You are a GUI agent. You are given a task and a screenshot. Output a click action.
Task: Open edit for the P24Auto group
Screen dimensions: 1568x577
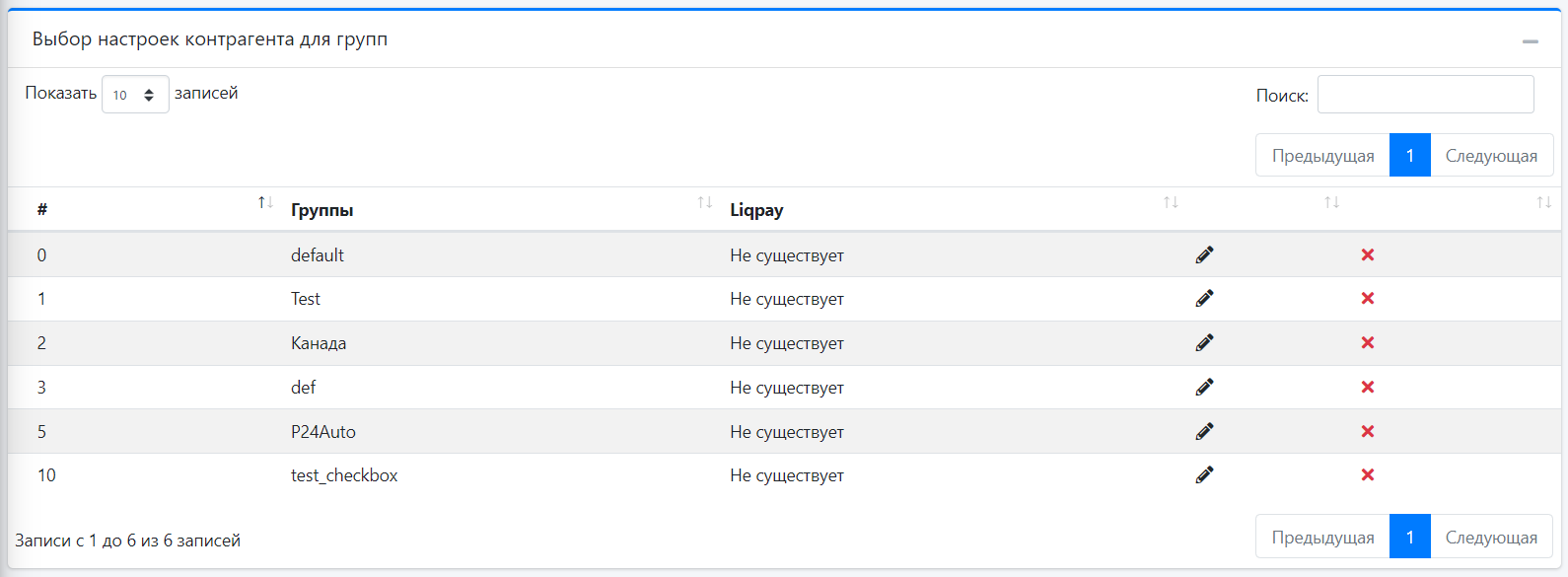1204,432
